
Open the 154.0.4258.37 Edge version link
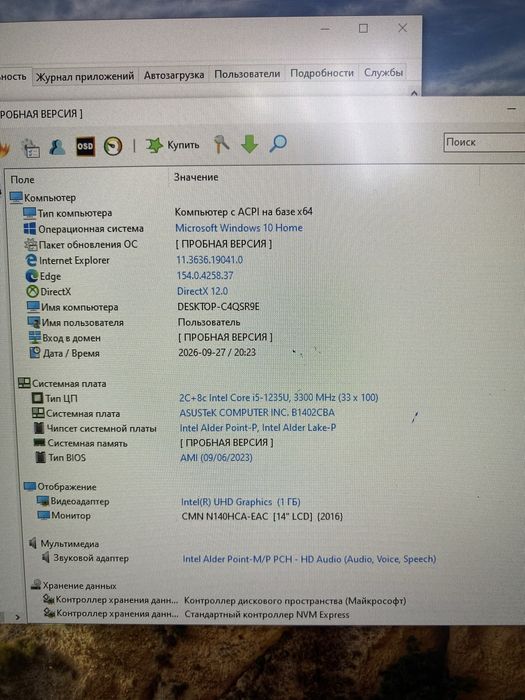pyautogui.click(x=205, y=275)
